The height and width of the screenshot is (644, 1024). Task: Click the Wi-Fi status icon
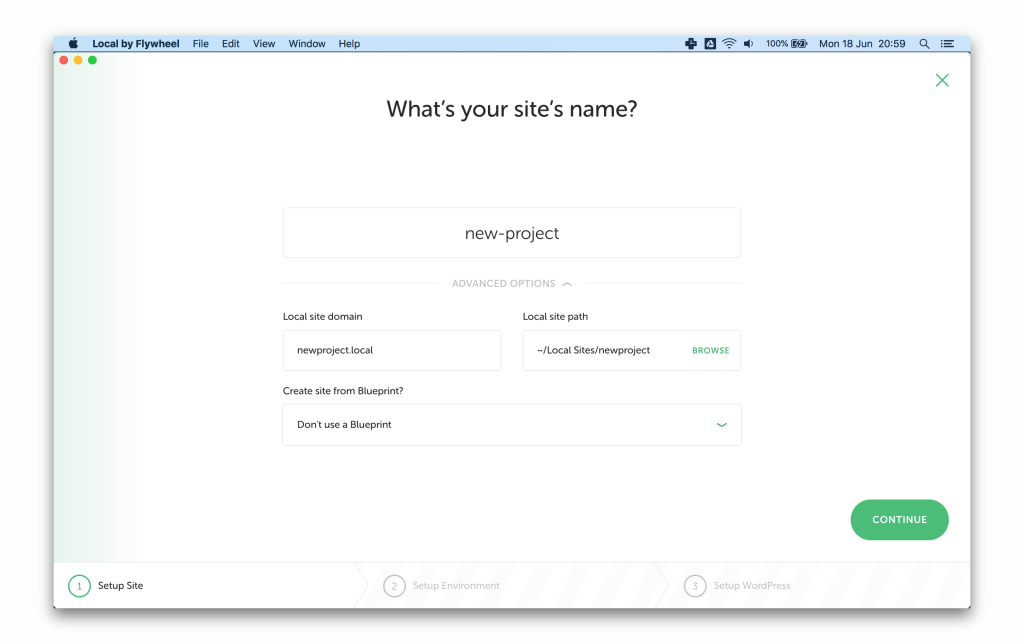click(729, 44)
